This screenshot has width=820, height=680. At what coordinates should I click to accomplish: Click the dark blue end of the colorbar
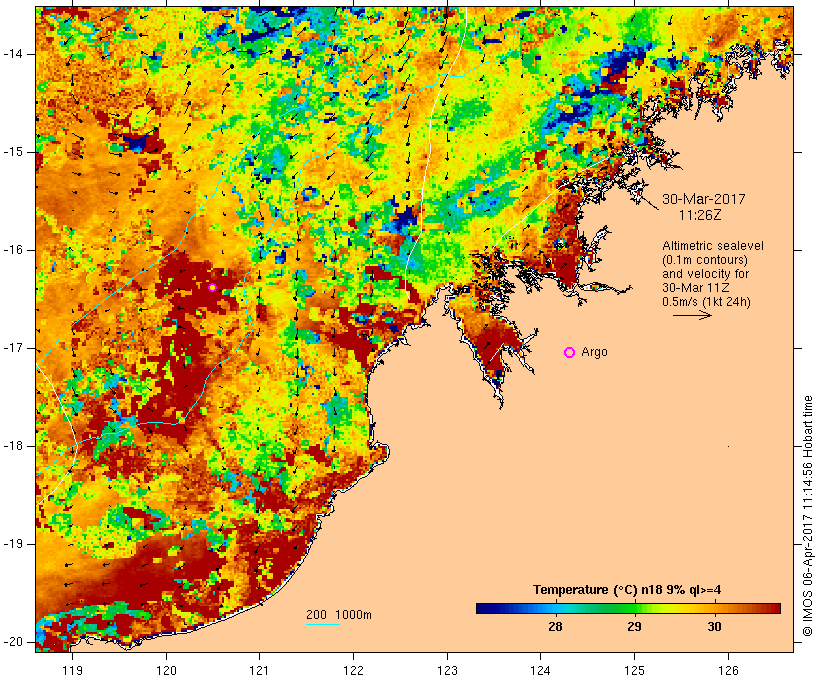(x=484, y=608)
